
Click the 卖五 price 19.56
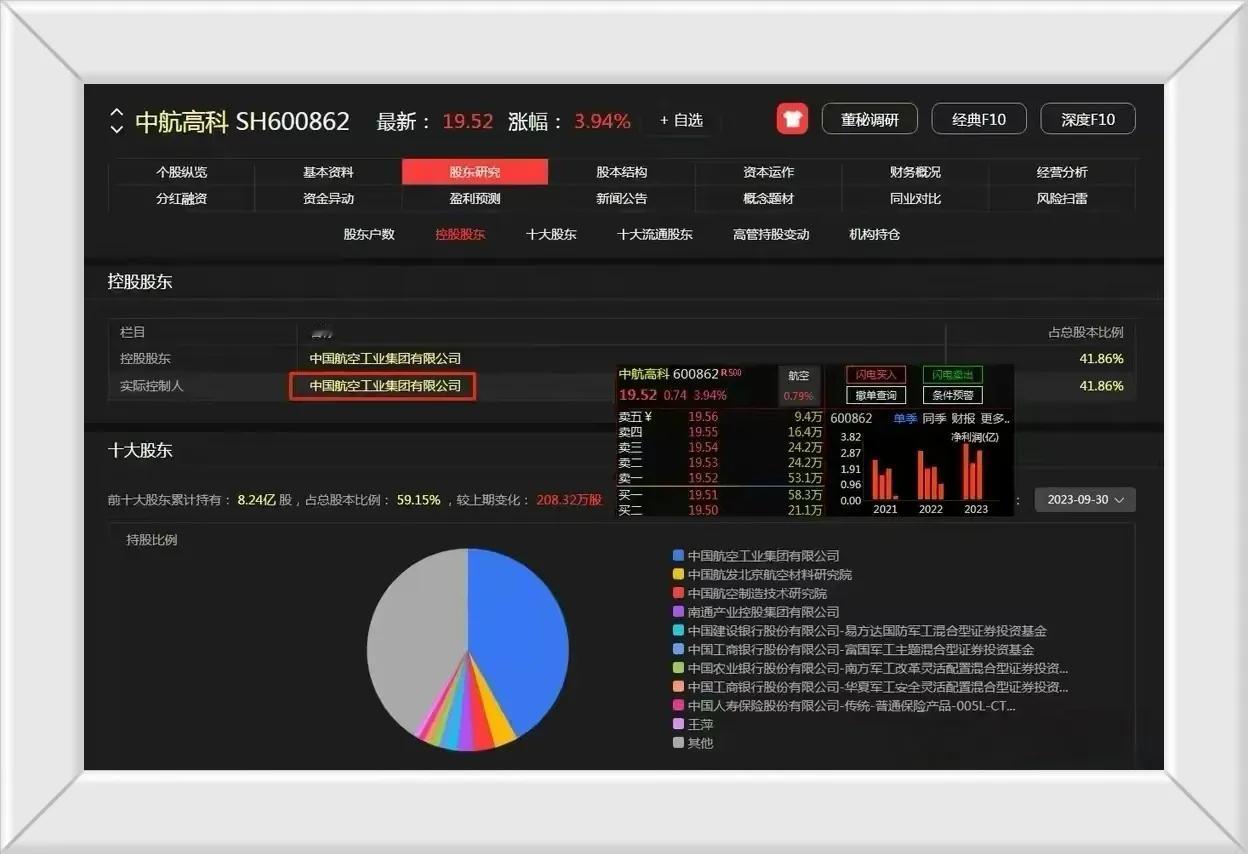tap(703, 417)
